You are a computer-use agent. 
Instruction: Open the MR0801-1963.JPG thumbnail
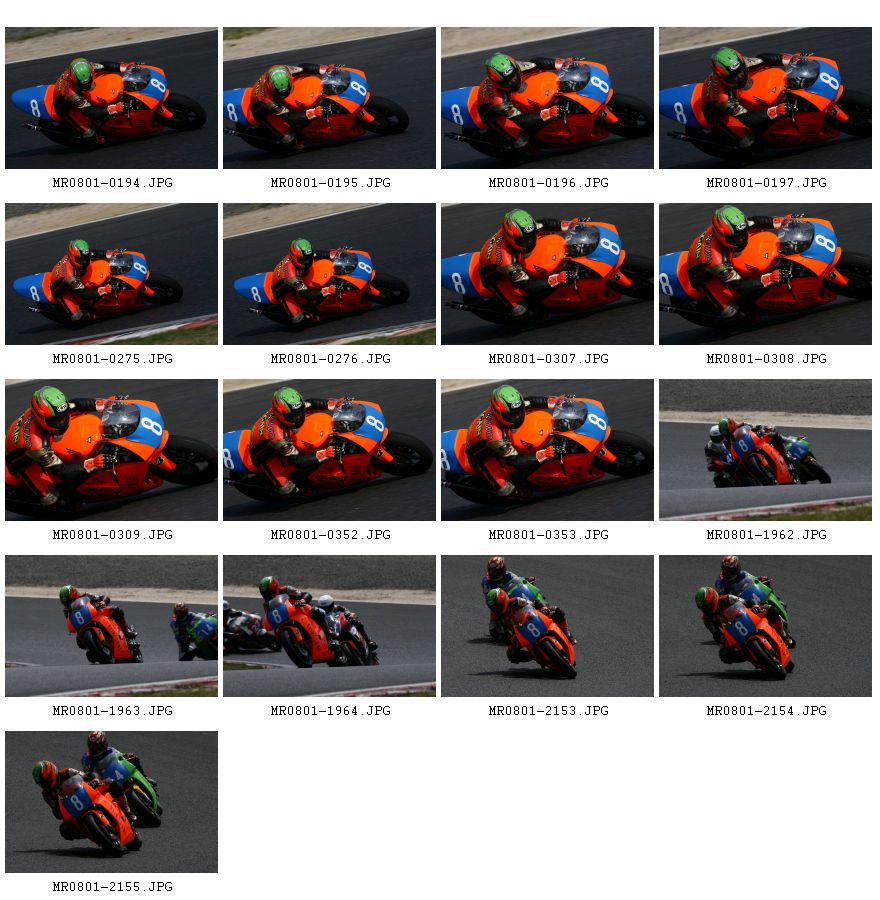pyautogui.click(x=111, y=626)
